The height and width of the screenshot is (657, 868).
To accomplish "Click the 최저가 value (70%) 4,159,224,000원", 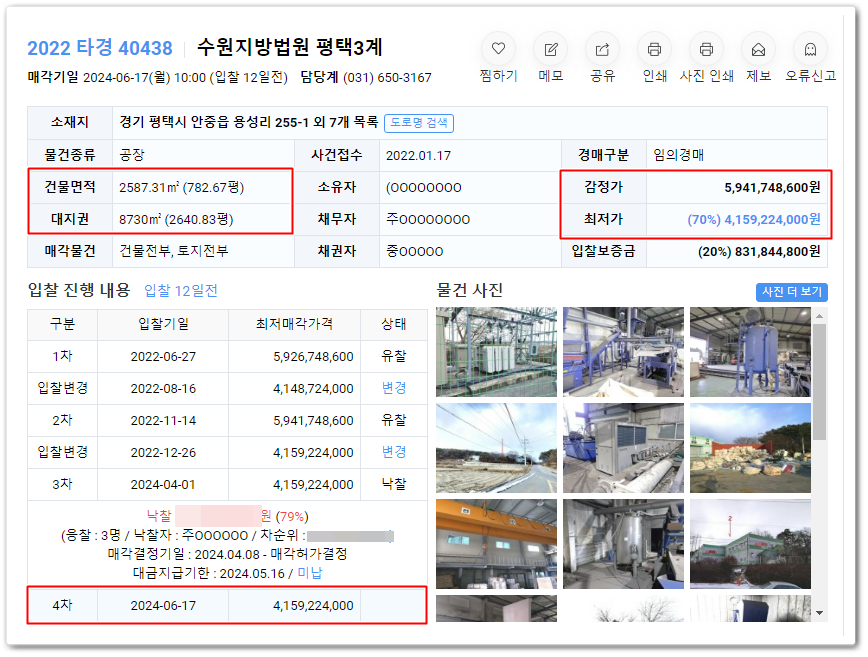I will tap(754, 220).
